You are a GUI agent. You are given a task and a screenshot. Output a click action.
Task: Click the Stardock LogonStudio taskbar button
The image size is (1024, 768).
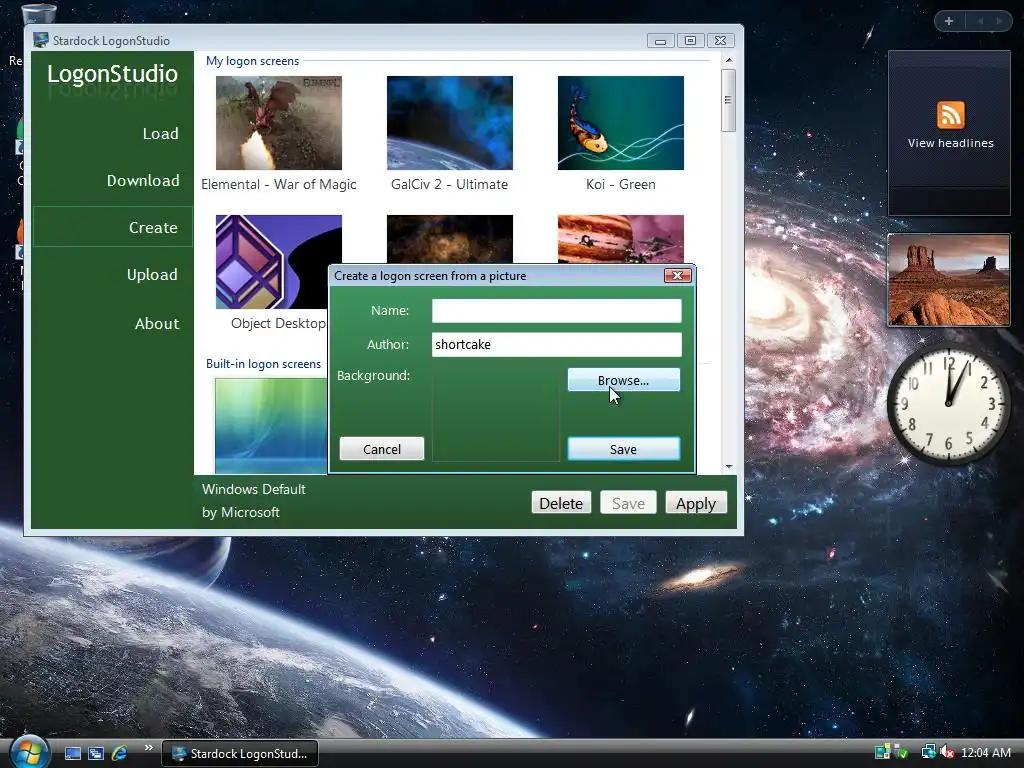[x=240, y=754]
